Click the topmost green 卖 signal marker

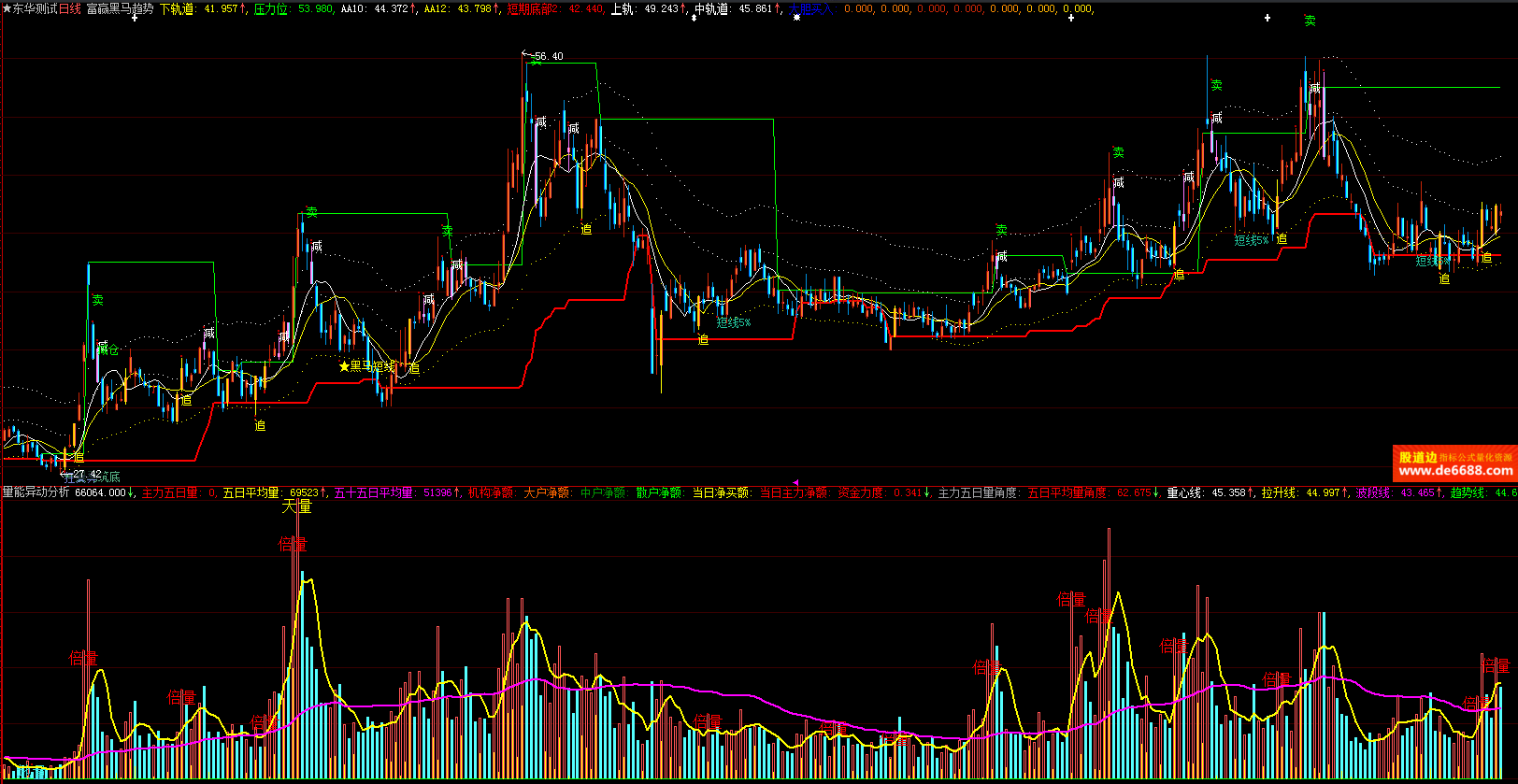click(1310, 21)
